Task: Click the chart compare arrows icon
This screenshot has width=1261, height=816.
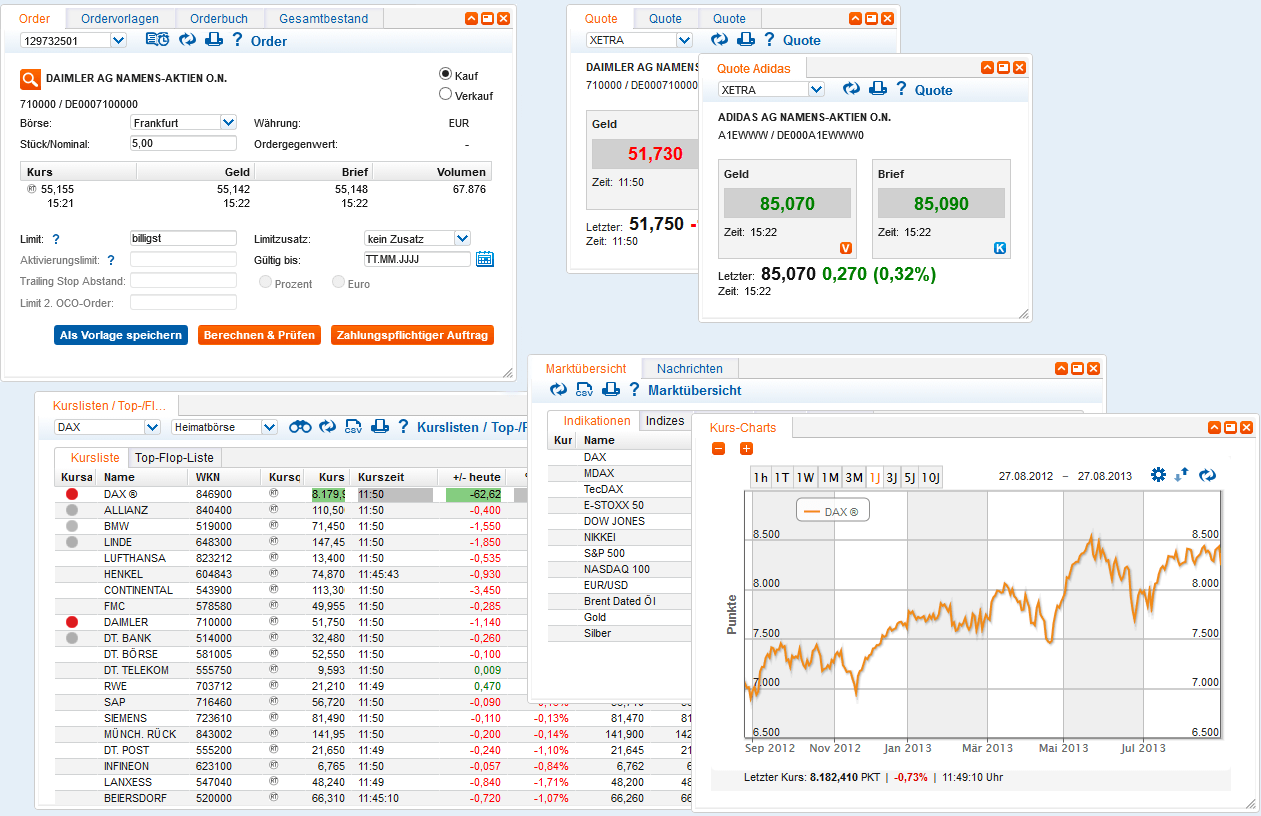Action: point(1182,475)
